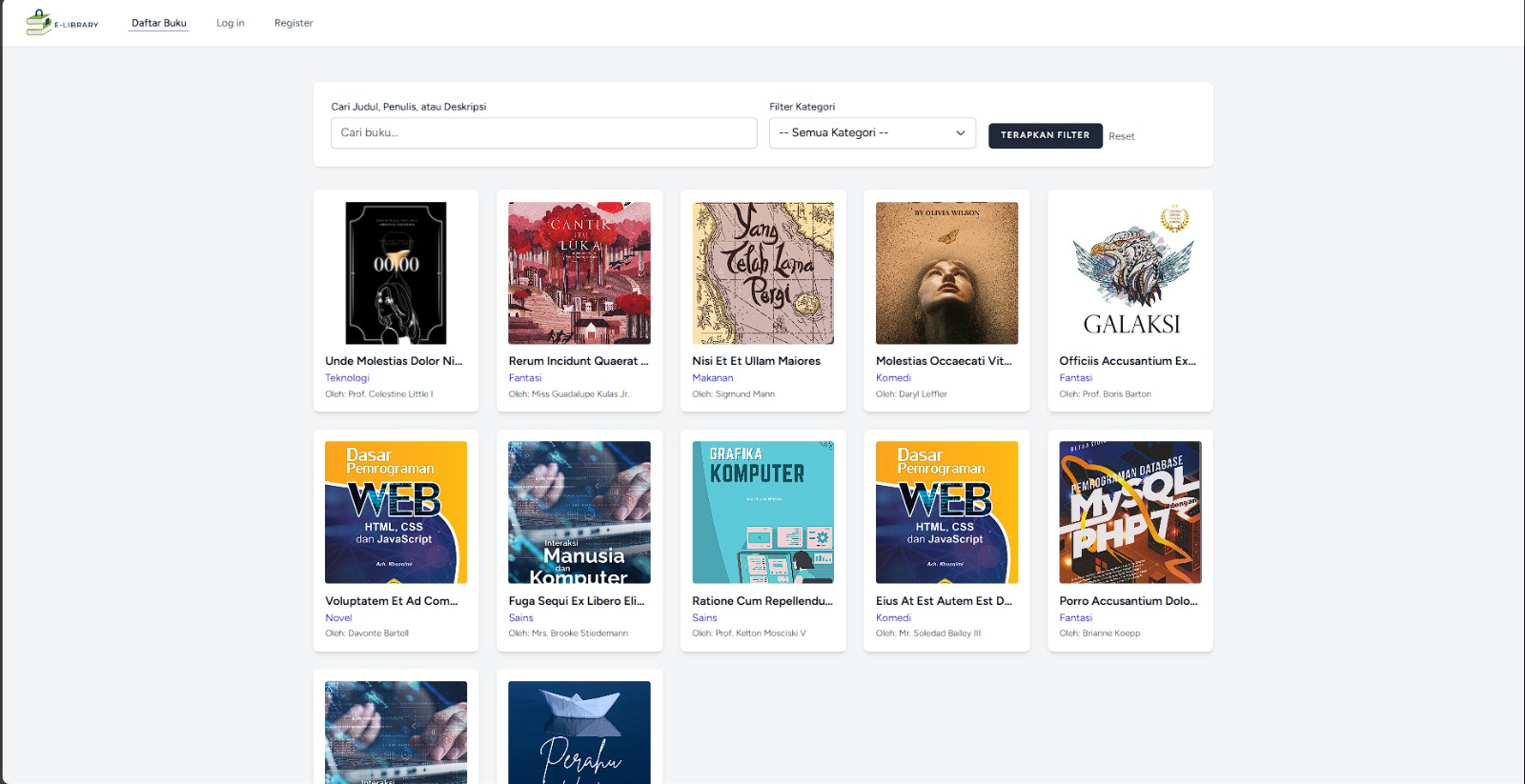Open the Register page
1525x784 pixels.
point(294,23)
